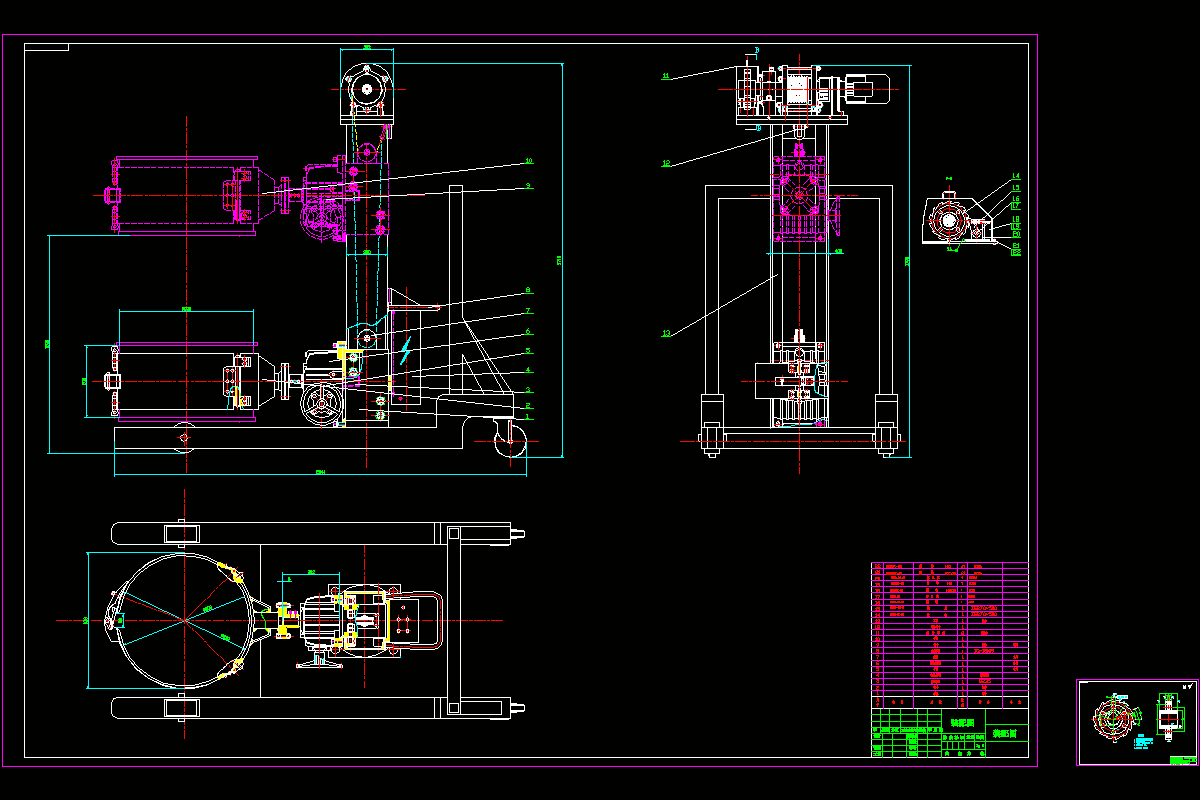Select the motor on top of front view

point(867,88)
